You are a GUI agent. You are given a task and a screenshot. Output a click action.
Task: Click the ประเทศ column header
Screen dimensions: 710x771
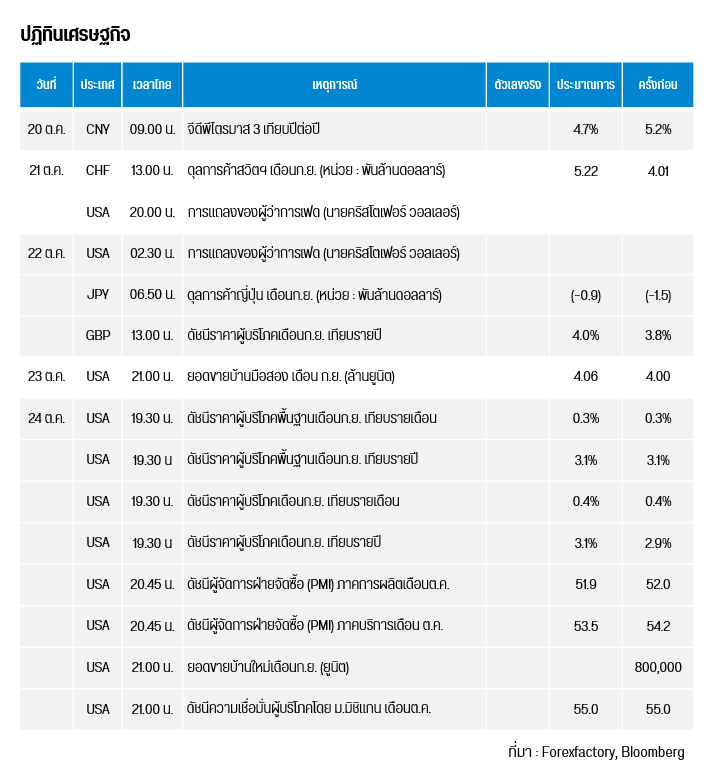[98, 85]
